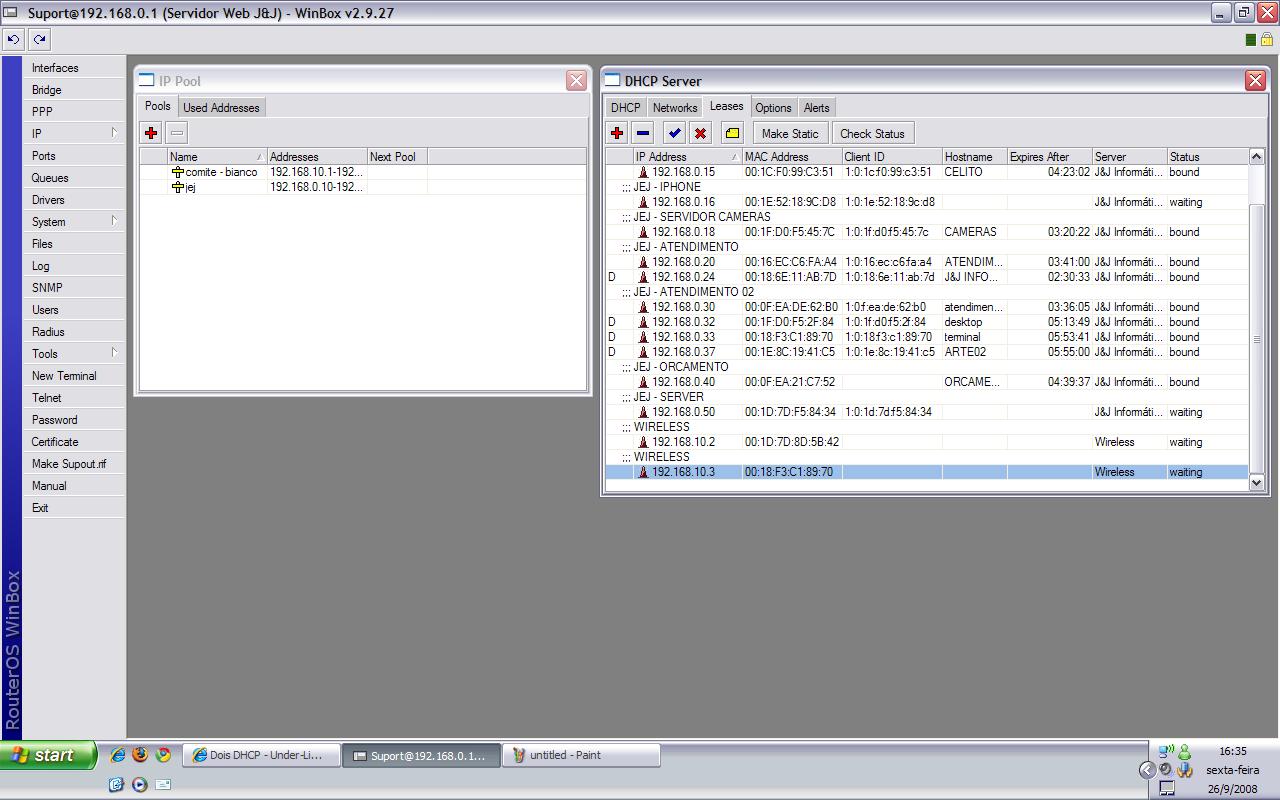Select the lease row 192.168.0.40
The image size is (1280, 800).
point(927,382)
